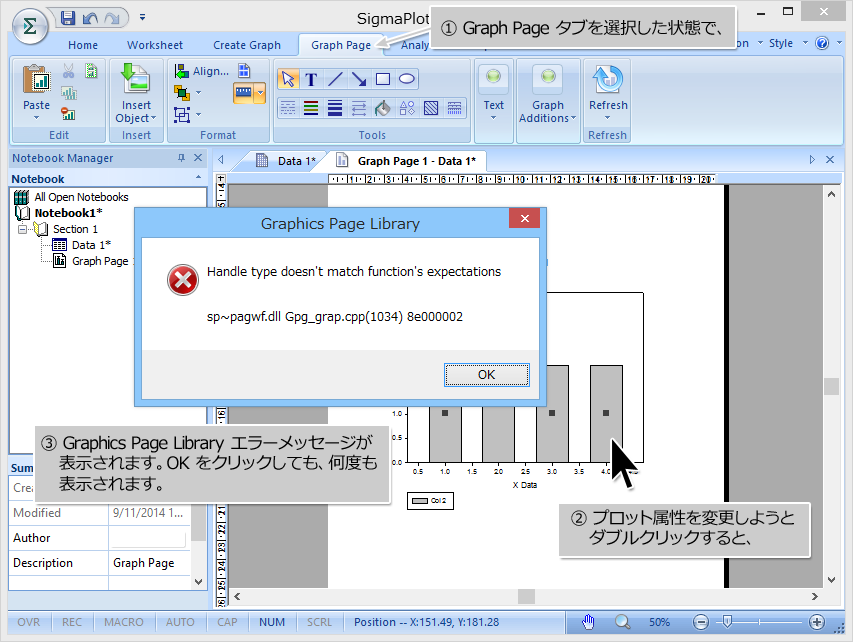Toggle the NUM status indicator

pos(272,622)
